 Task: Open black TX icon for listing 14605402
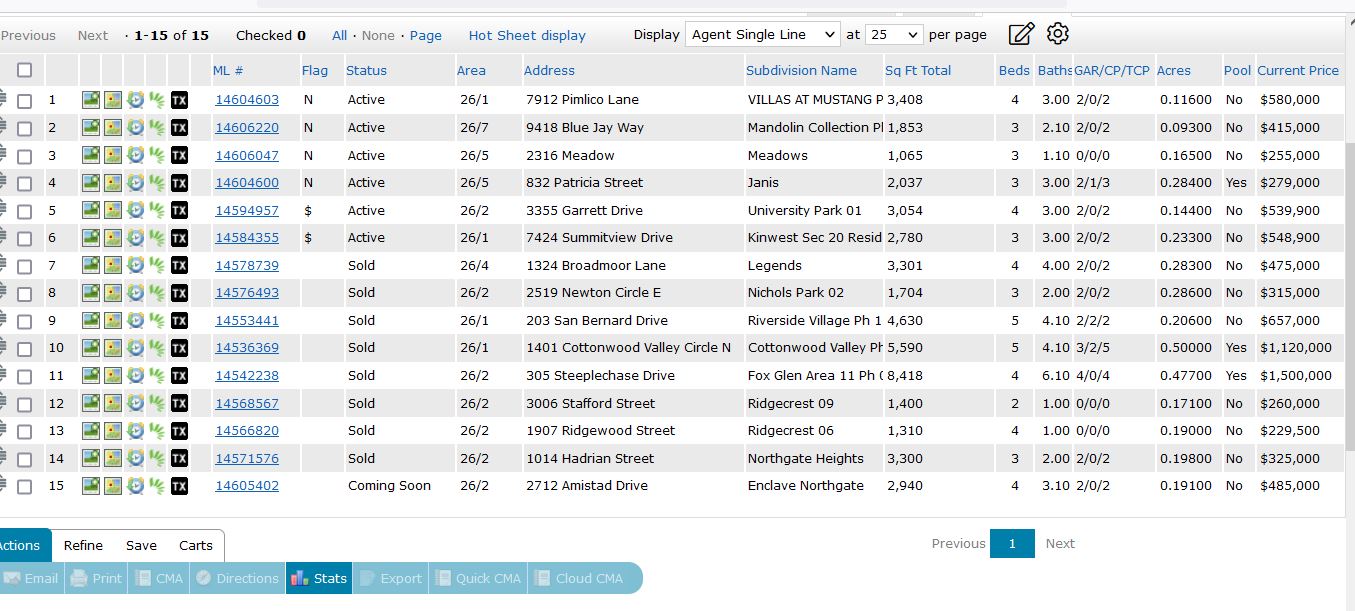179,486
